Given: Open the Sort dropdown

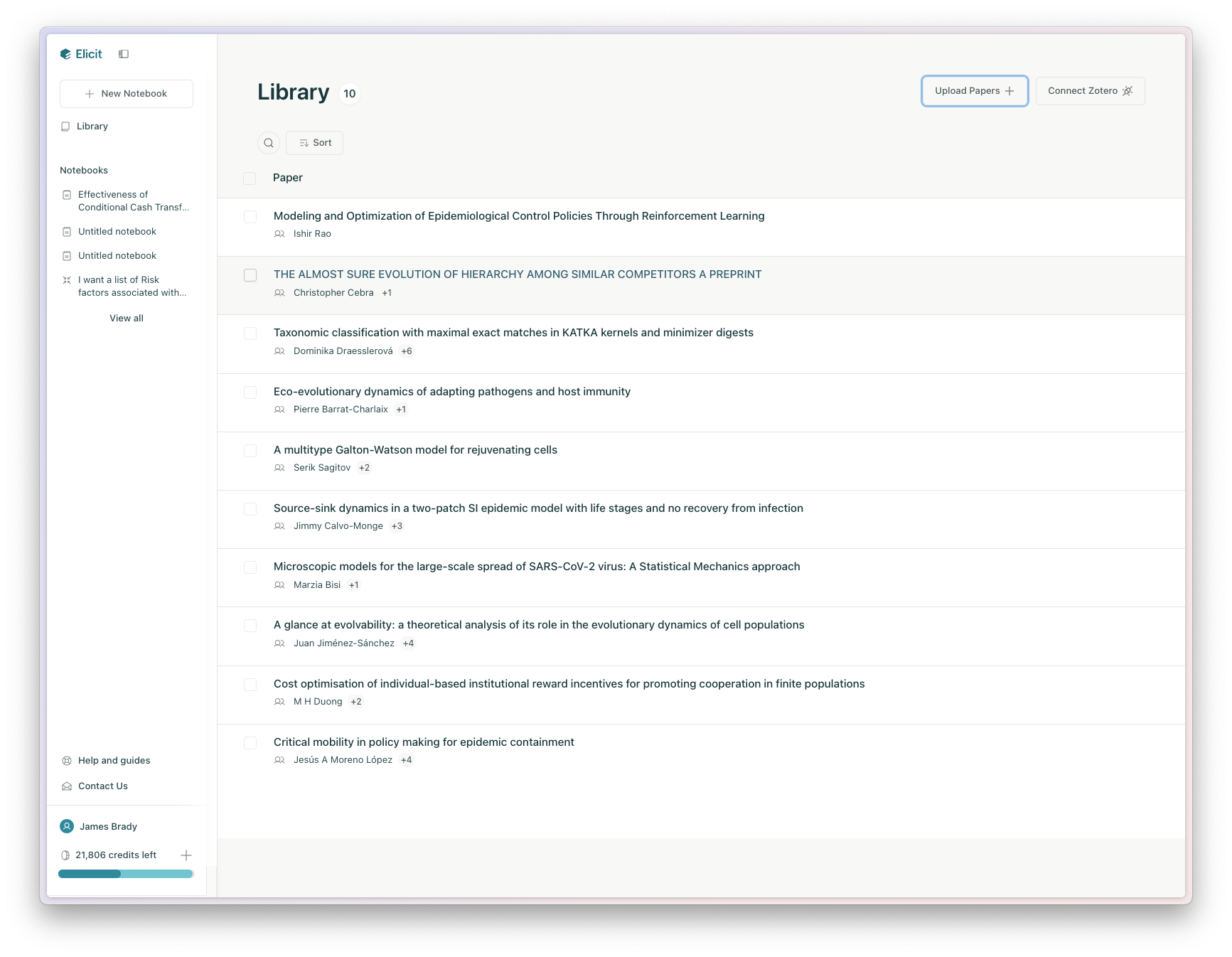Looking at the screenshot, I should 314,143.
